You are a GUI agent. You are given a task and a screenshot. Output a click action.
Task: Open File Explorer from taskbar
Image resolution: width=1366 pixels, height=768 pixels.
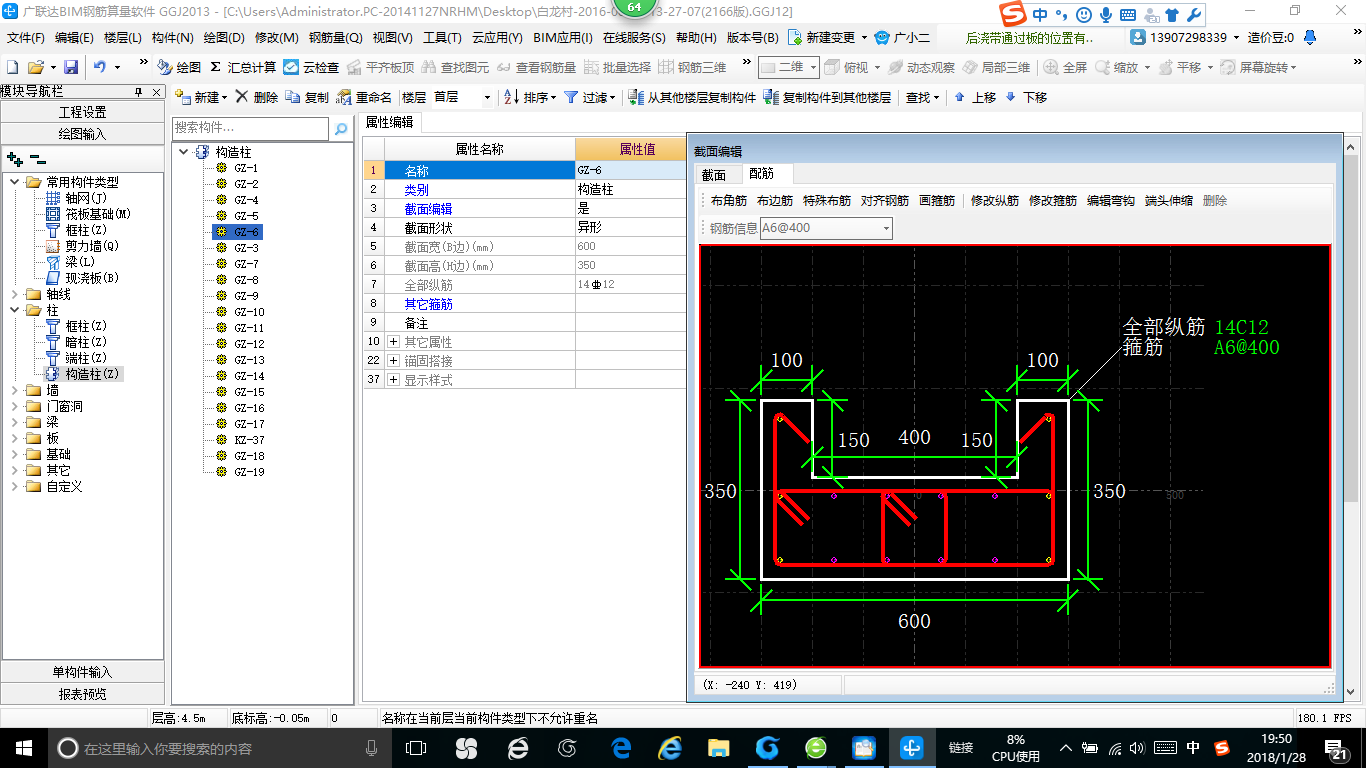click(x=718, y=747)
